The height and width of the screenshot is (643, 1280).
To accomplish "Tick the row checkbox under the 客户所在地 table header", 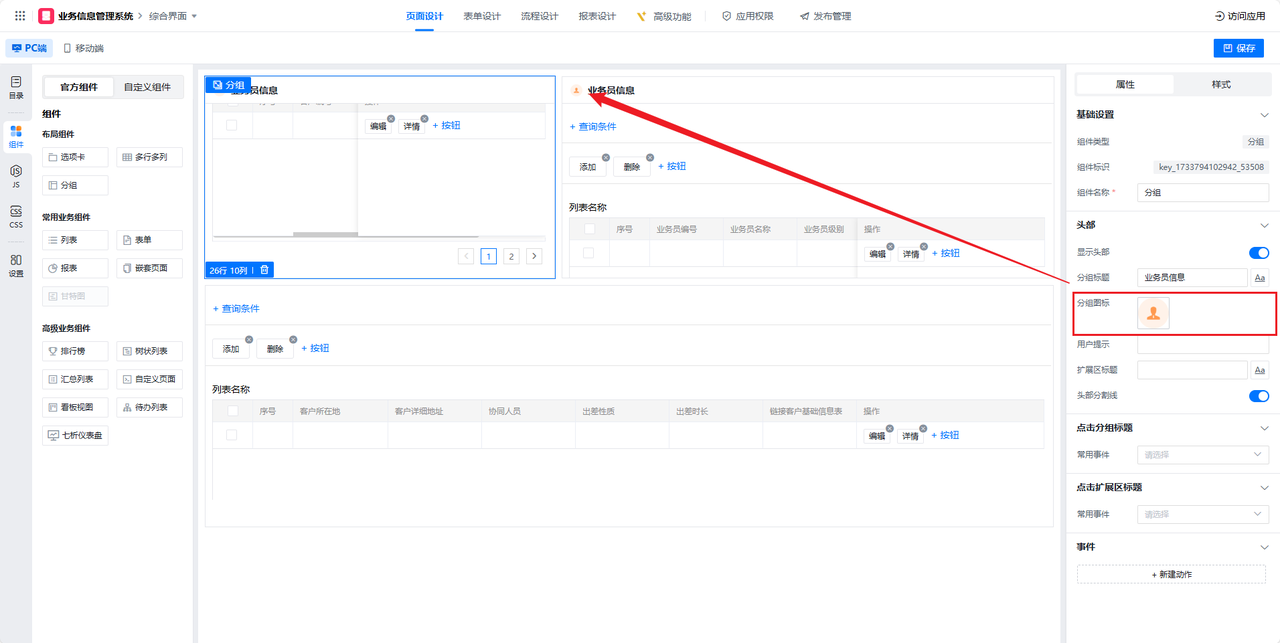I will click(x=232, y=435).
